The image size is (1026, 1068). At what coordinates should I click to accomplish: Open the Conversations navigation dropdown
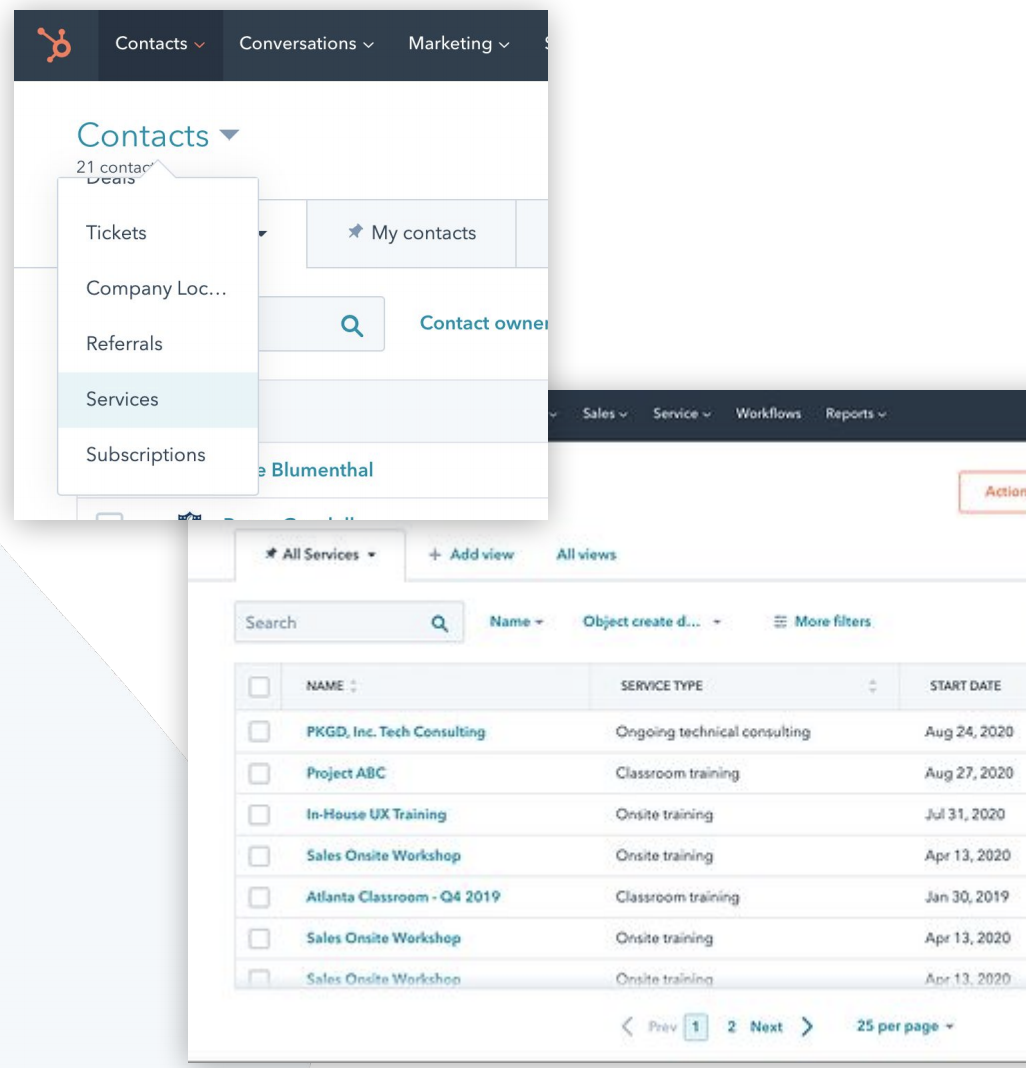click(x=306, y=44)
